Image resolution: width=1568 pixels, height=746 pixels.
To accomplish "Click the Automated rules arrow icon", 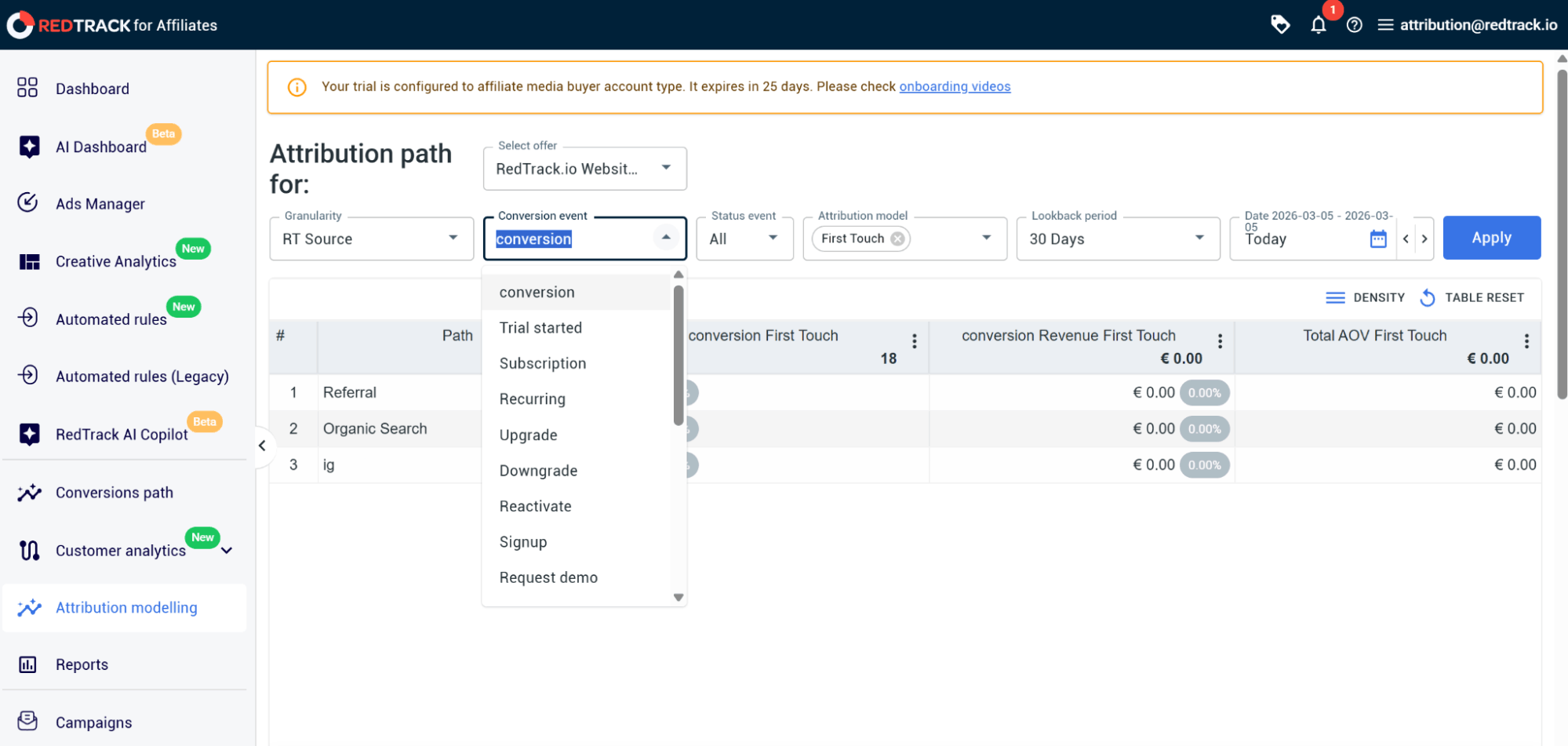I will (x=27, y=317).
